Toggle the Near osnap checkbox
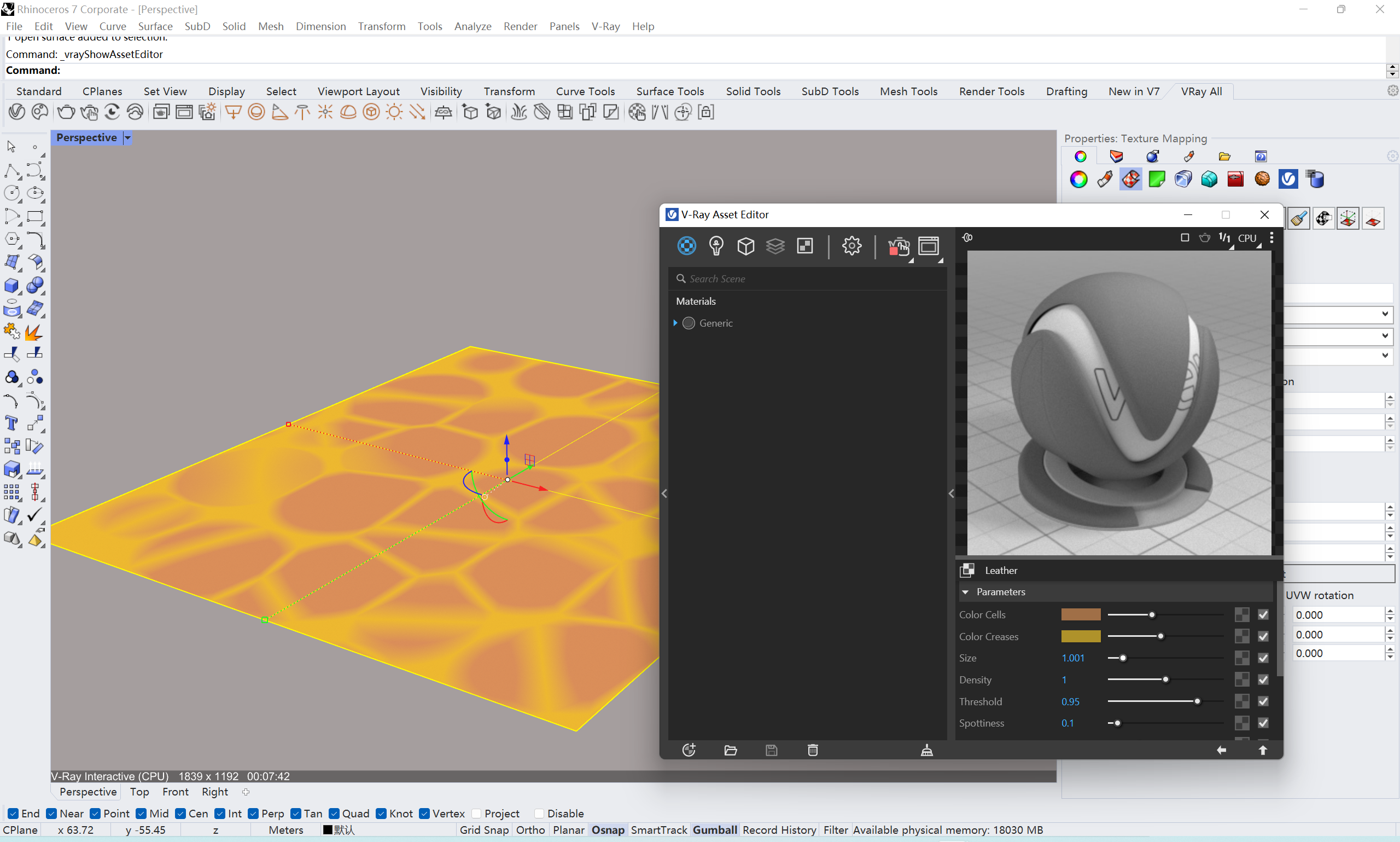The width and height of the screenshot is (1400, 842). click(x=51, y=813)
